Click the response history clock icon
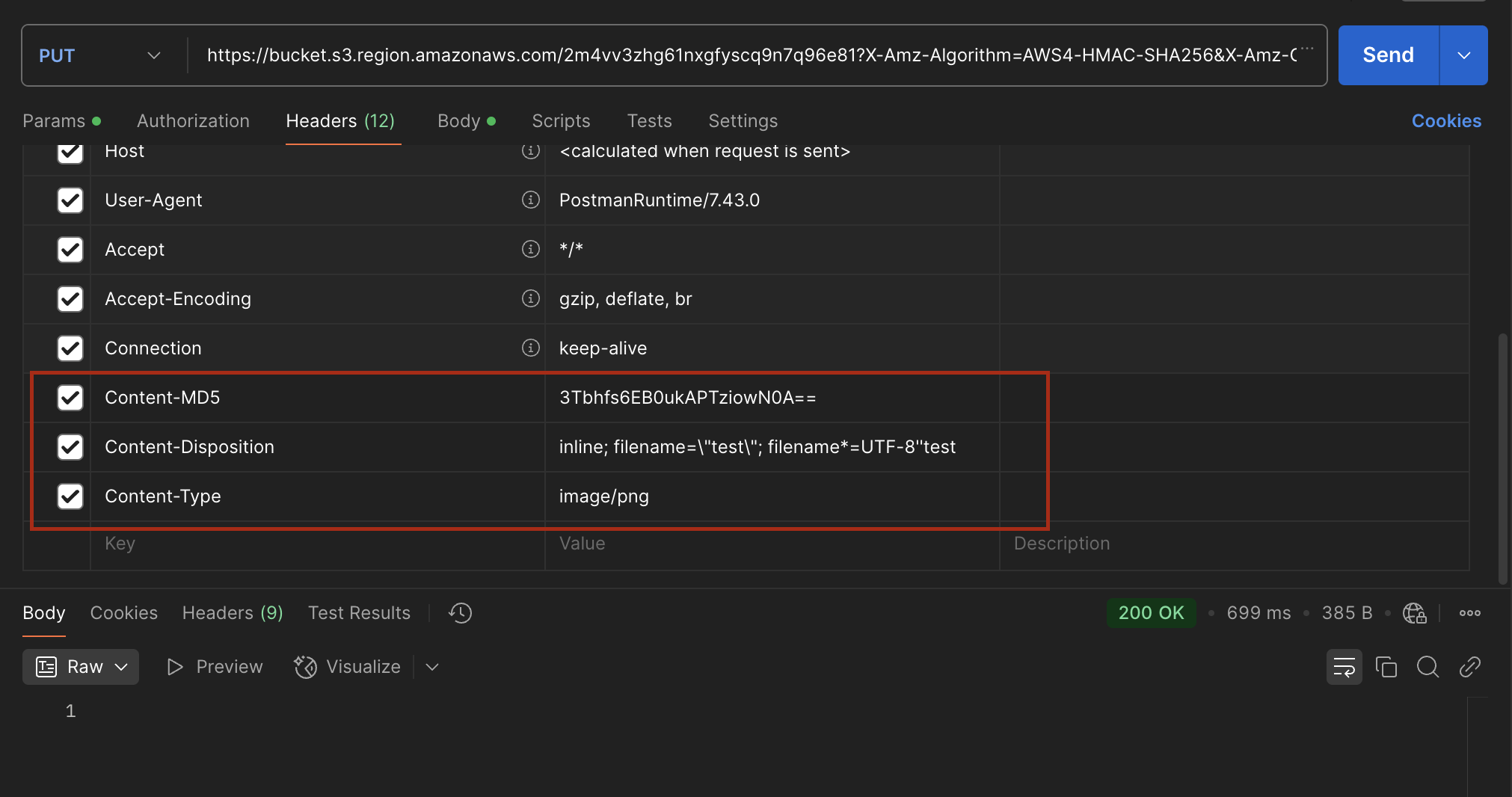The width and height of the screenshot is (1512, 797). click(x=460, y=613)
